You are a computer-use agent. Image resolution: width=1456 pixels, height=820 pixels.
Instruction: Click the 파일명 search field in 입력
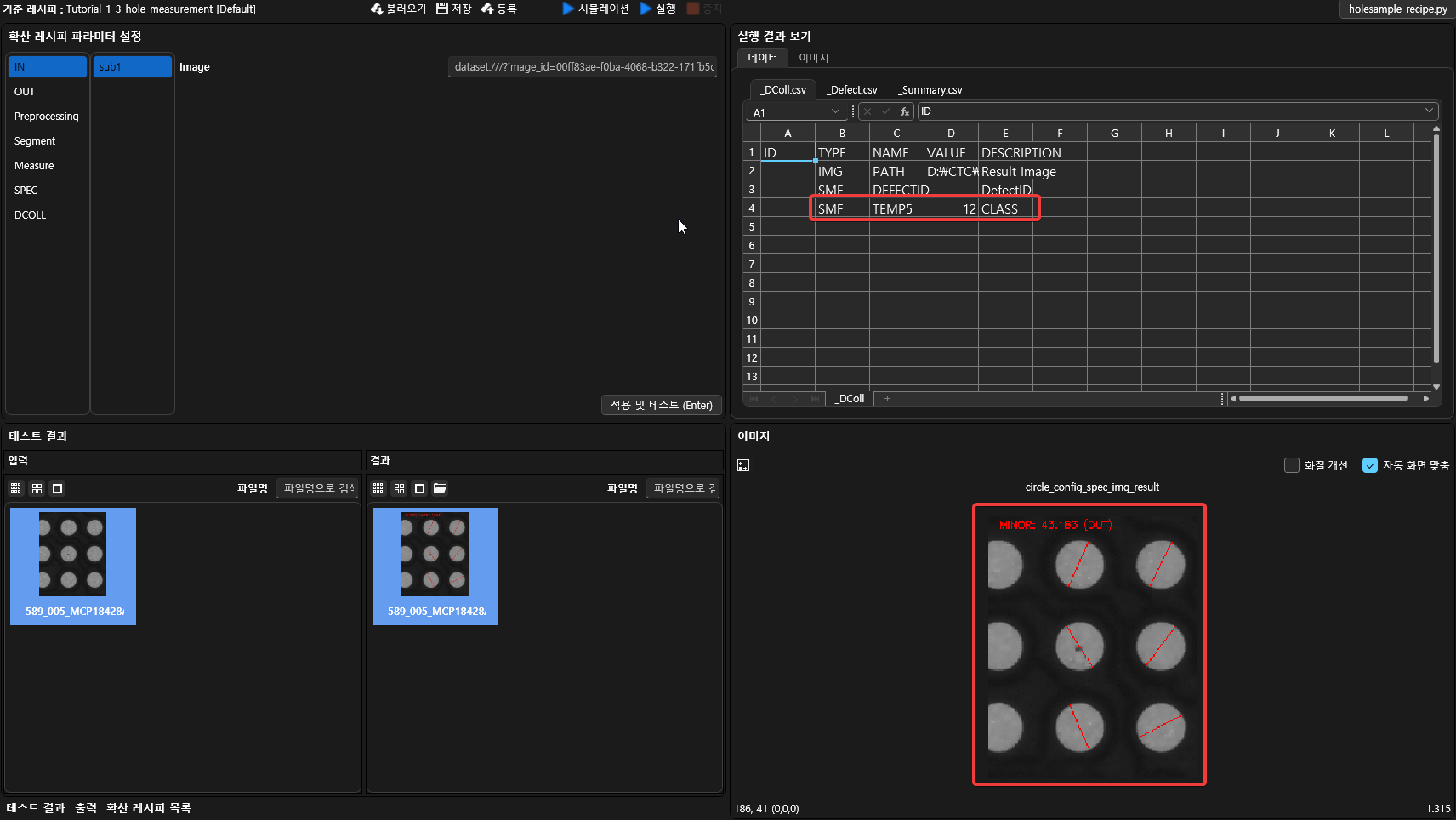[x=318, y=488]
